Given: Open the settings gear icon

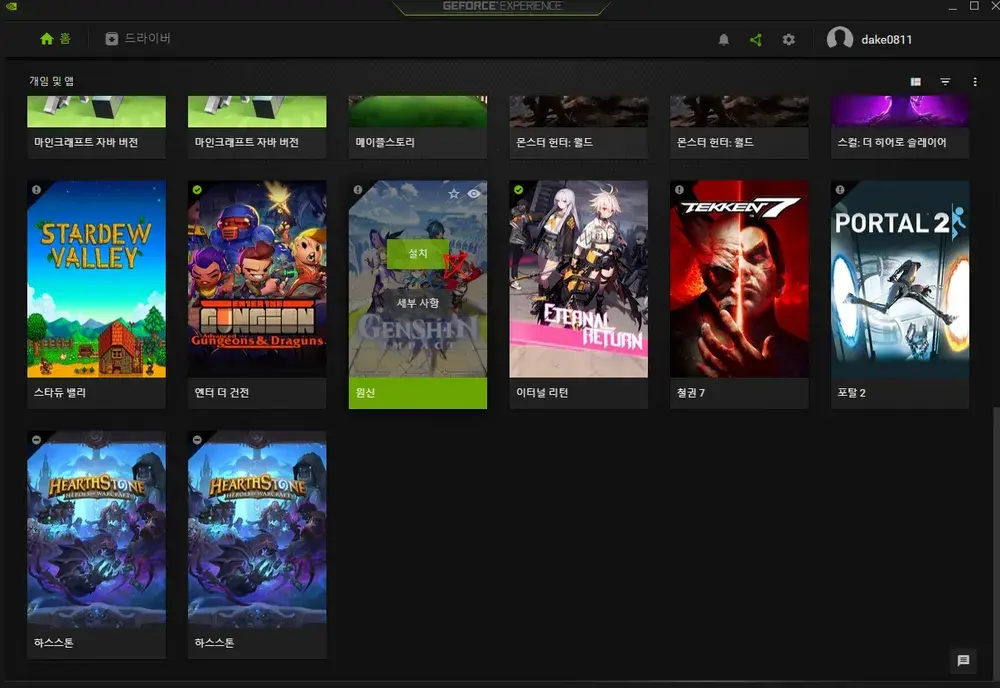Looking at the screenshot, I should 788,40.
